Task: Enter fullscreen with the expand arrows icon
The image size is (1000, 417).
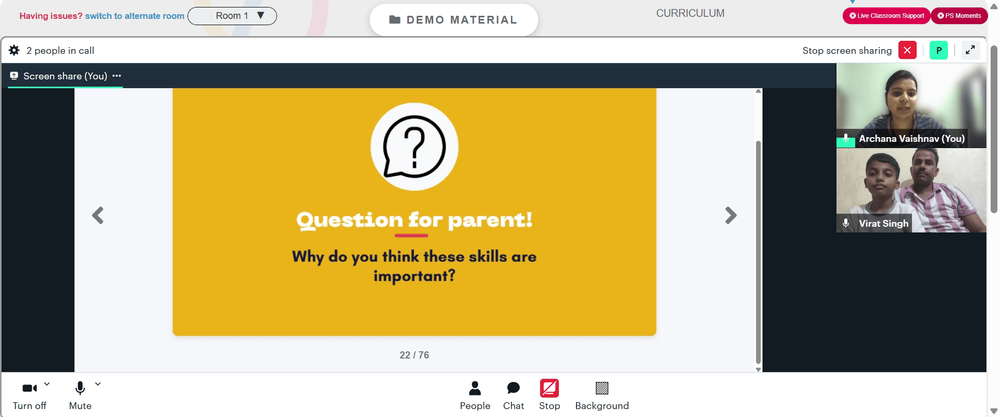Action: coord(970,50)
